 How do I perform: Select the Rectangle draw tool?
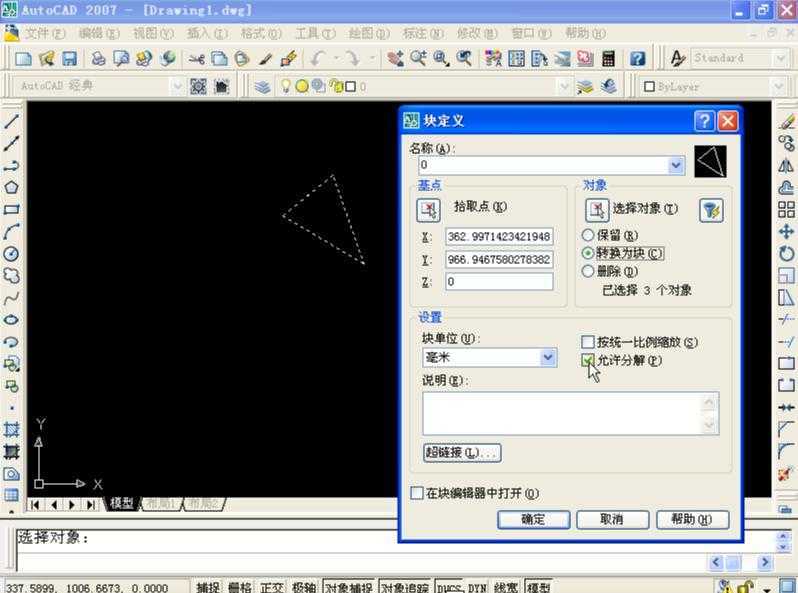[x=11, y=209]
